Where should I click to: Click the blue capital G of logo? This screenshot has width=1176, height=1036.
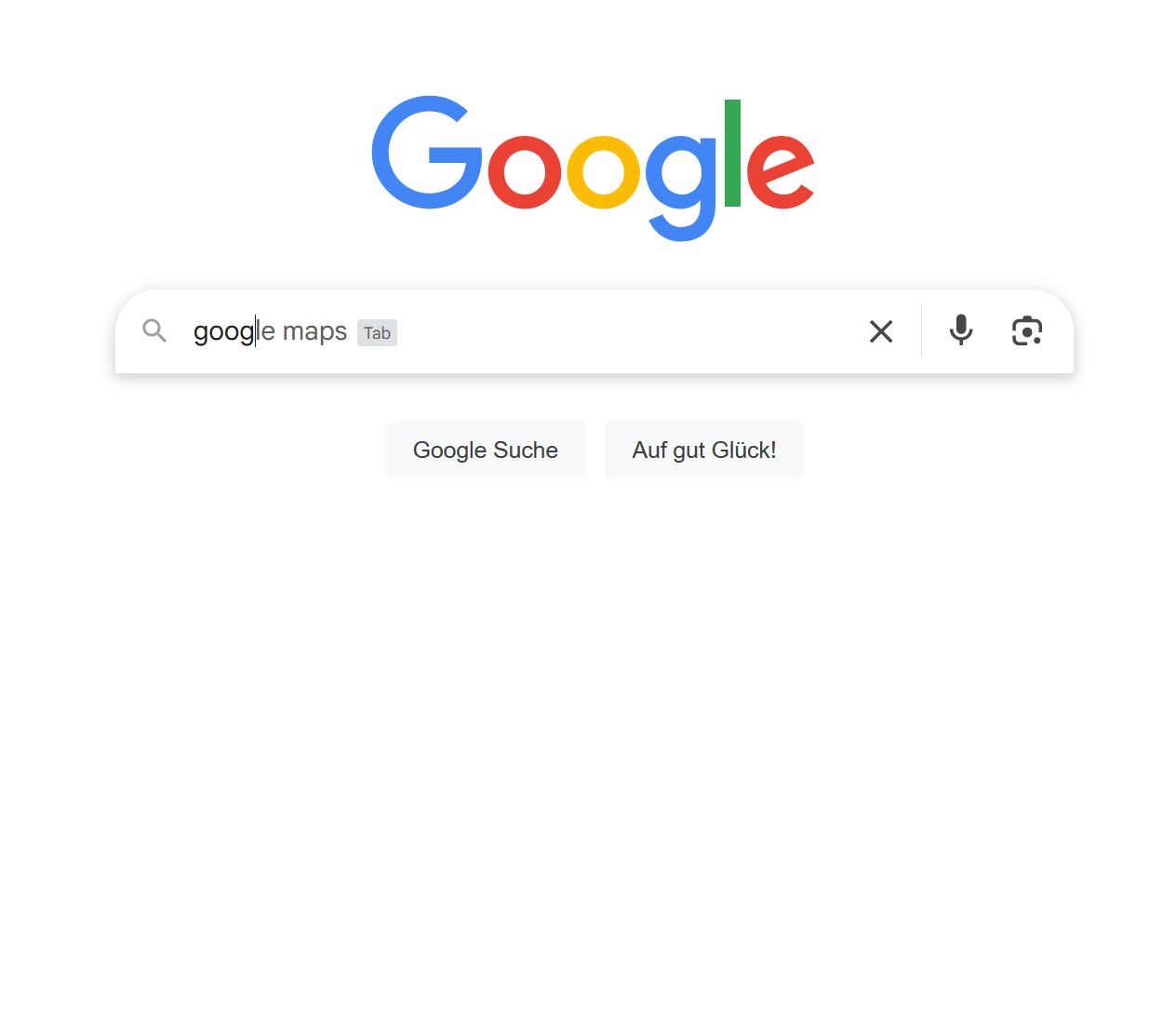[x=427, y=153]
